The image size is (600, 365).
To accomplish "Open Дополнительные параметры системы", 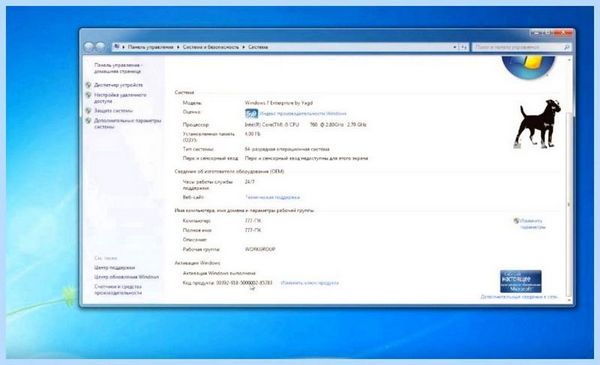I will coord(127,124).
